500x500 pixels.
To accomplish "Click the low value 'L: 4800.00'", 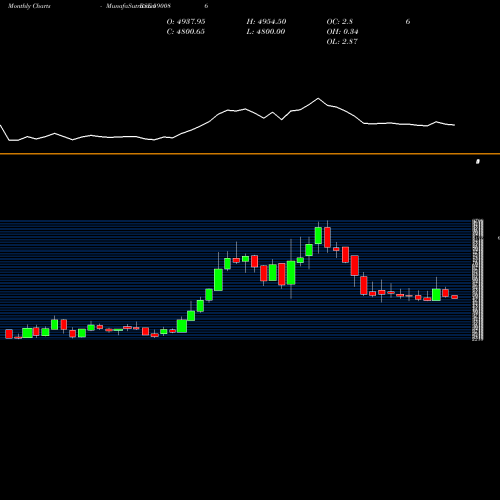I will point(266,32).
